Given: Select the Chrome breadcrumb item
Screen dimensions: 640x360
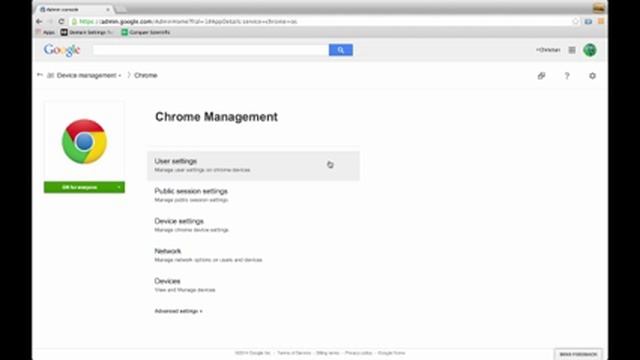Looking at the screenshot, I should tap(146, 76).
